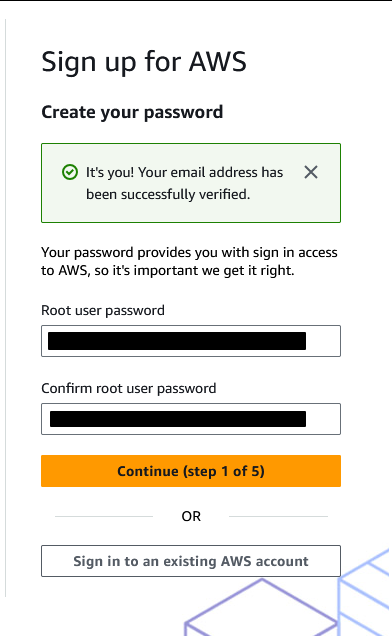
Task: Click the divider line right of OR
Action: point(278,516)
